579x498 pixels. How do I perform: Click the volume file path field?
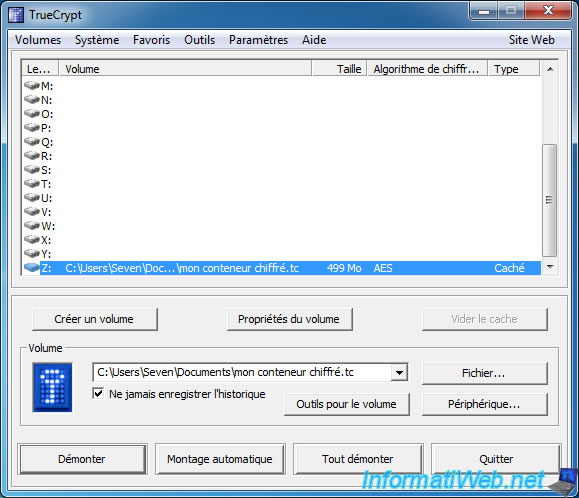[x=243, y=372]
